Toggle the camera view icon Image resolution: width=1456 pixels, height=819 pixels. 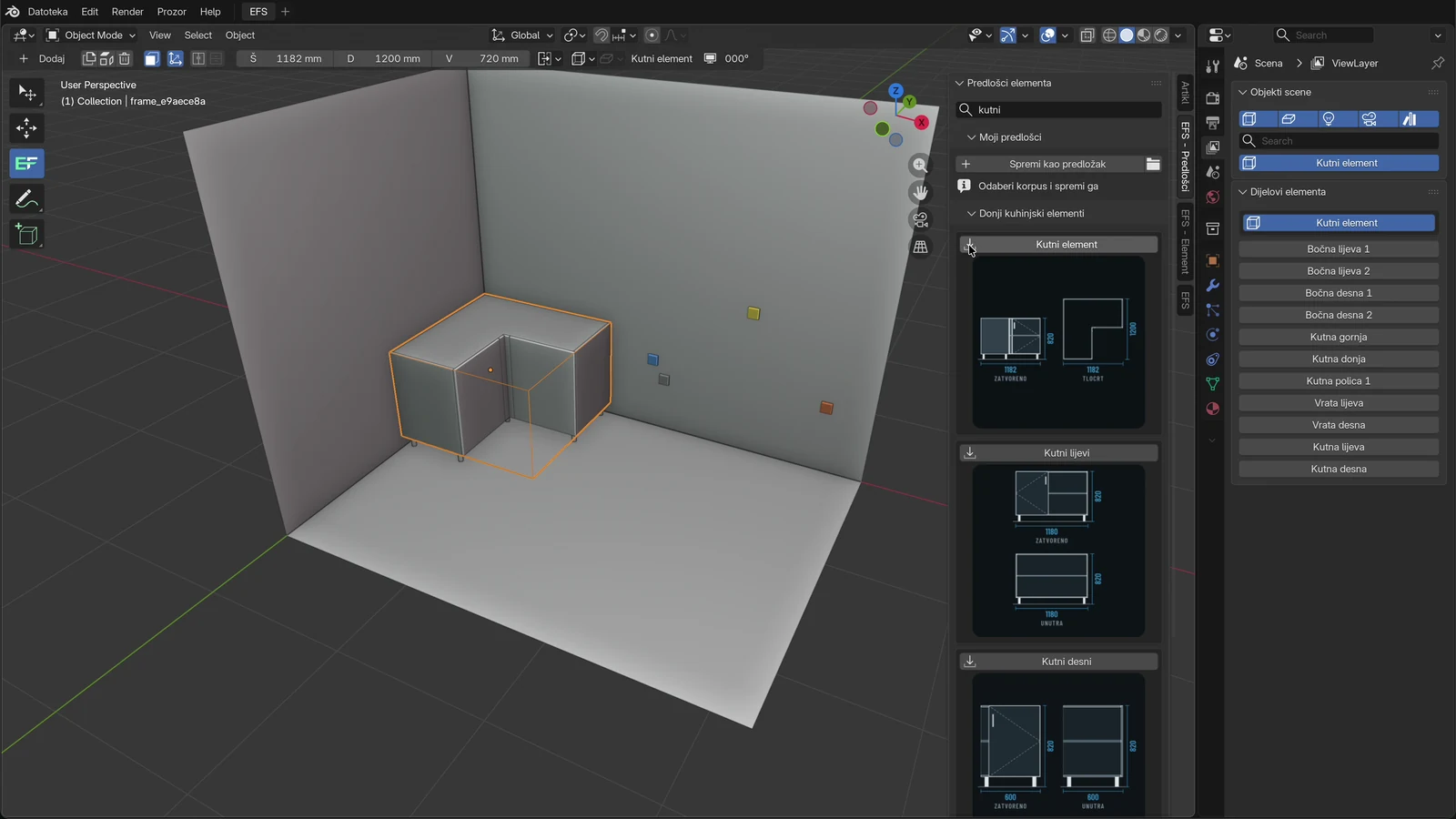coord(921,220)
